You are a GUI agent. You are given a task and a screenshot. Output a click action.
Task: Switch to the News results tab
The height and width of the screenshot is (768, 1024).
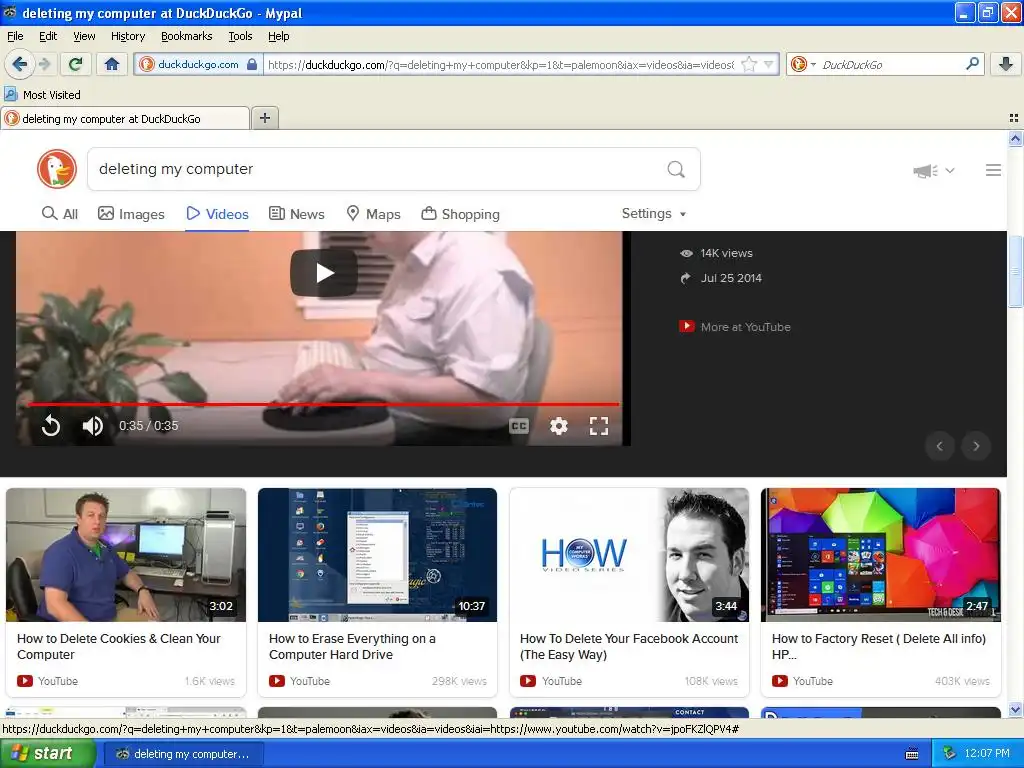coord(297,214)
